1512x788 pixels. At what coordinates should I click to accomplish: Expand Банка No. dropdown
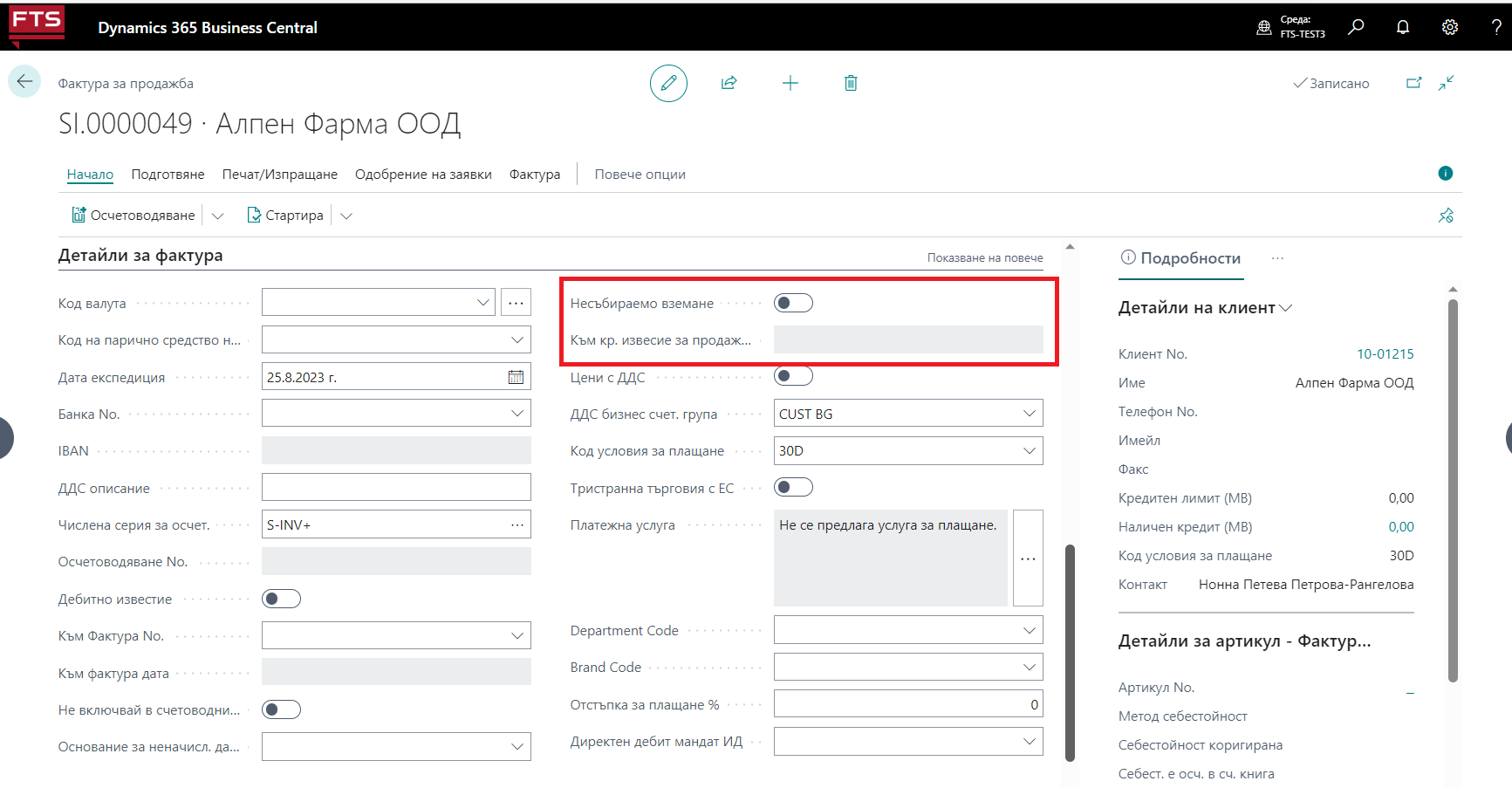517,414
